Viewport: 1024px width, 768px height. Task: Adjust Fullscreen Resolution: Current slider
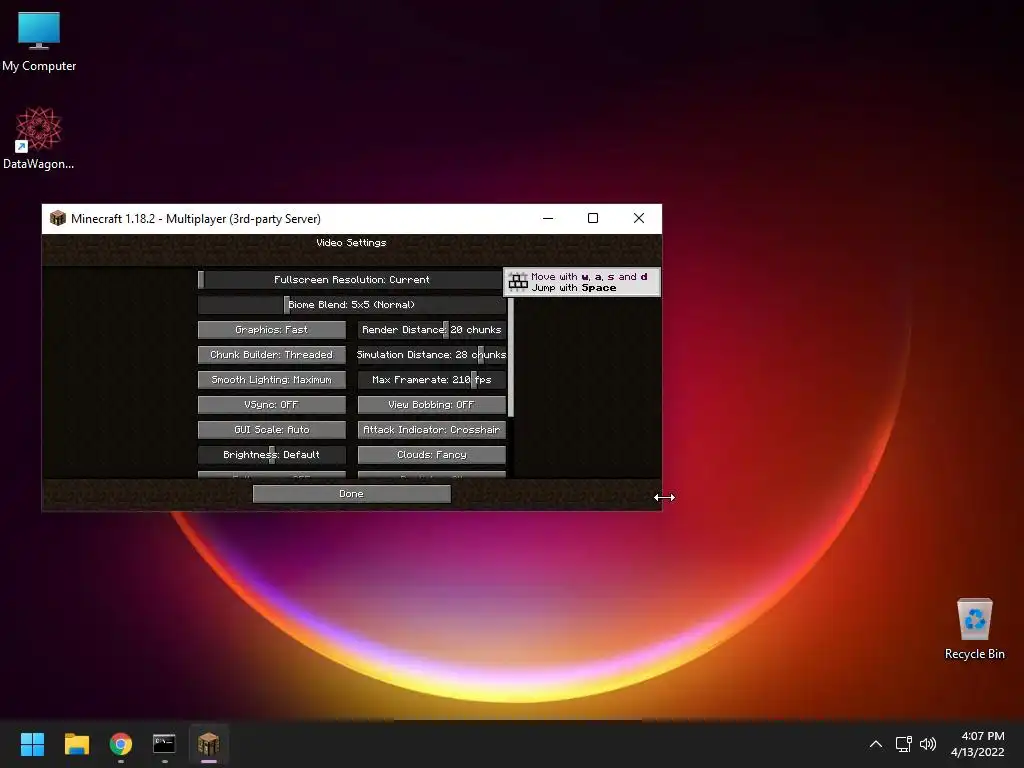click(x=351, y=280)
